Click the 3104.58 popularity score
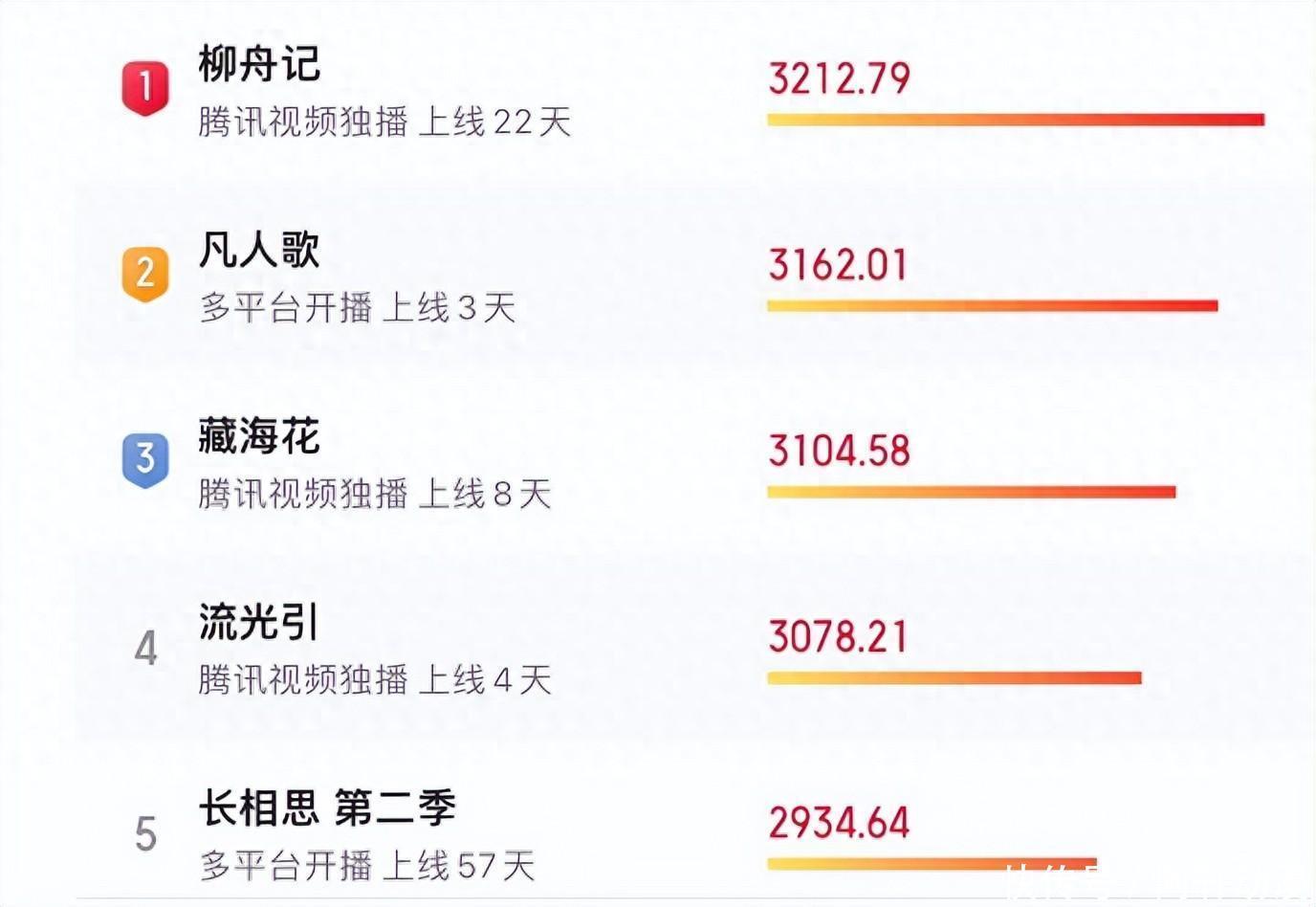Image resolution: width=1316 pixels, height=907 pixels. 839,452
